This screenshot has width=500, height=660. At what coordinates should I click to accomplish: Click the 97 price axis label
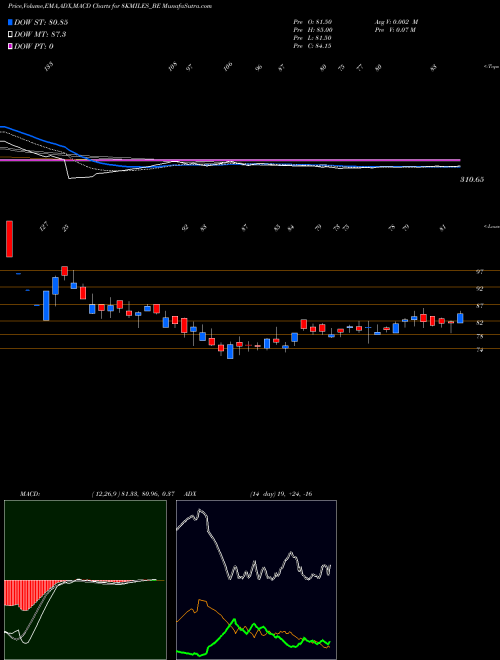(479, 272)
